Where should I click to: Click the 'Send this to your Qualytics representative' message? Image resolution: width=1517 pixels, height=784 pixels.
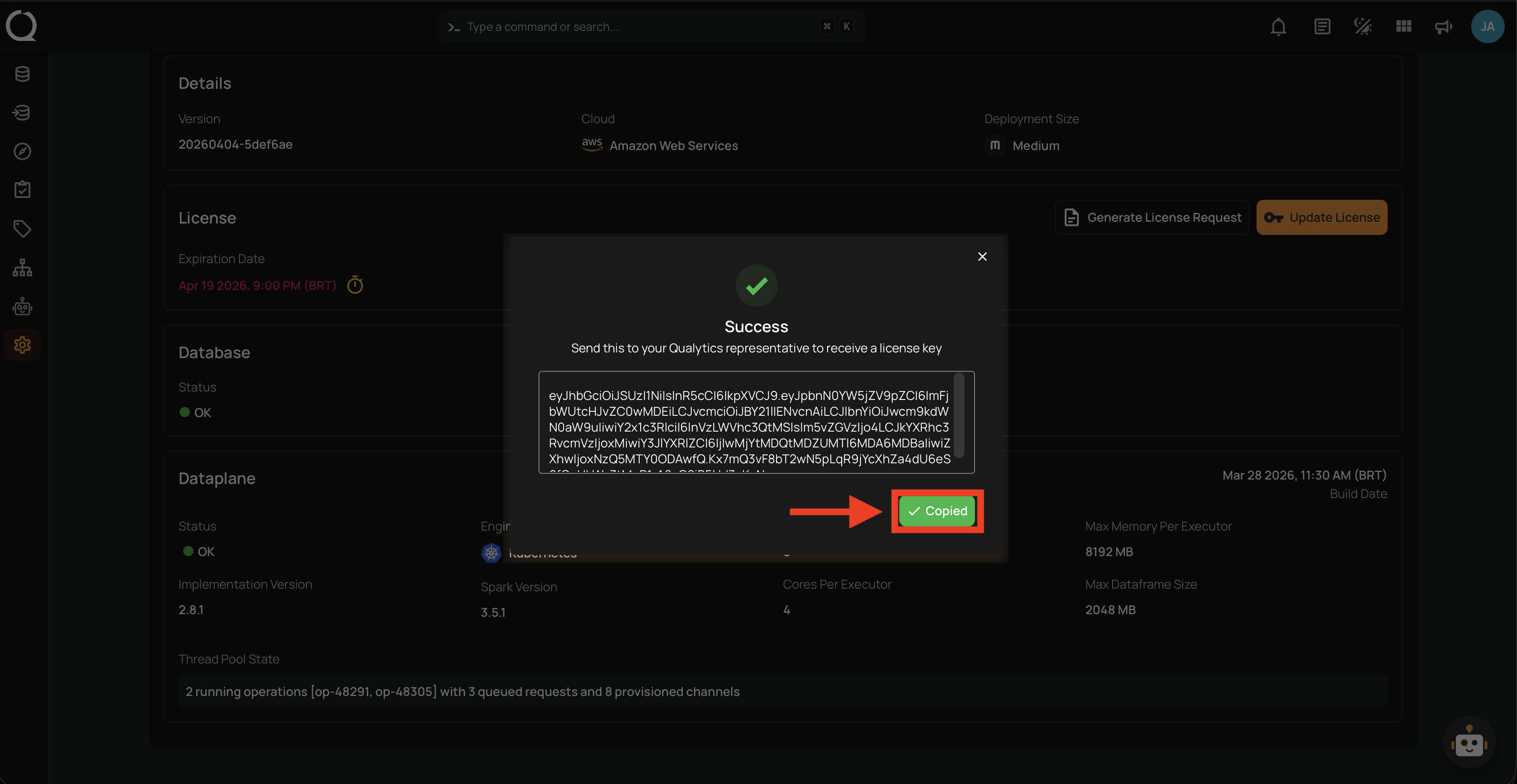756,348
